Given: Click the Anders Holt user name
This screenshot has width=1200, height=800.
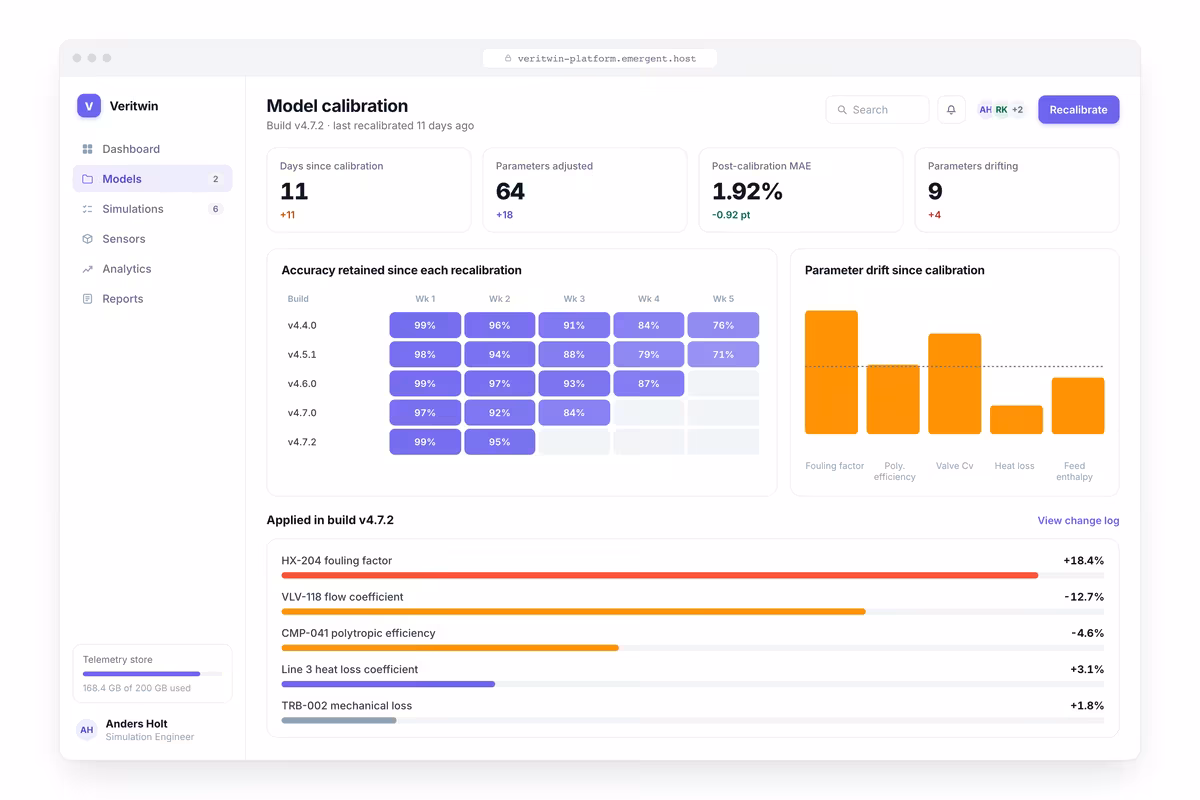Looking at the screenshot, I should point(137,724).
